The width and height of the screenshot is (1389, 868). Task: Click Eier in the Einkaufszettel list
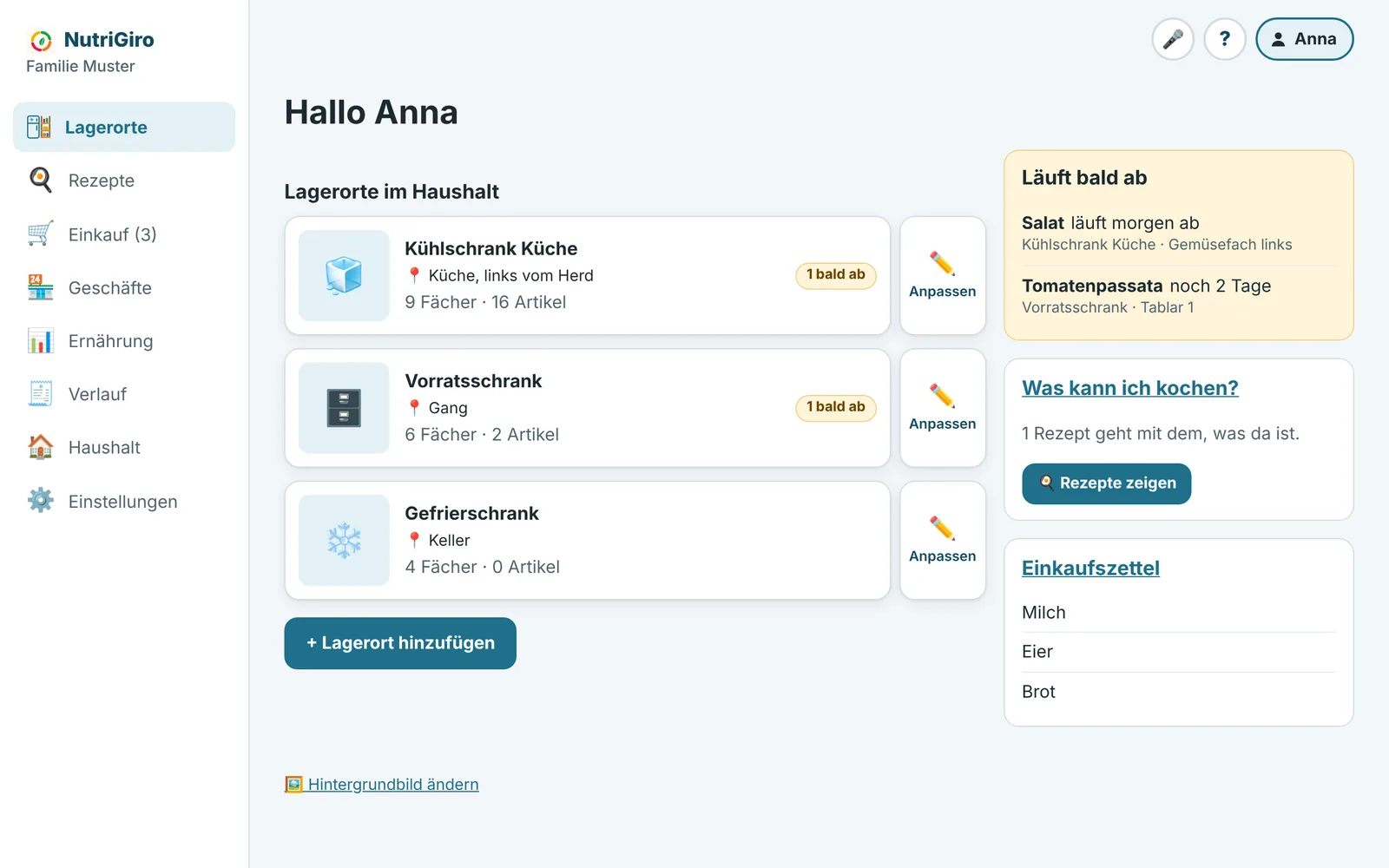(x=1178, y=652)
